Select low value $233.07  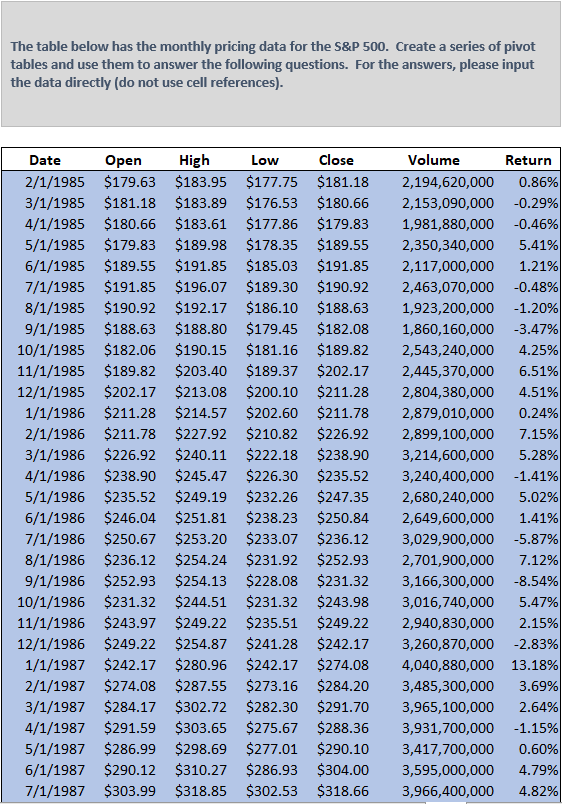[x=271, y=539]
